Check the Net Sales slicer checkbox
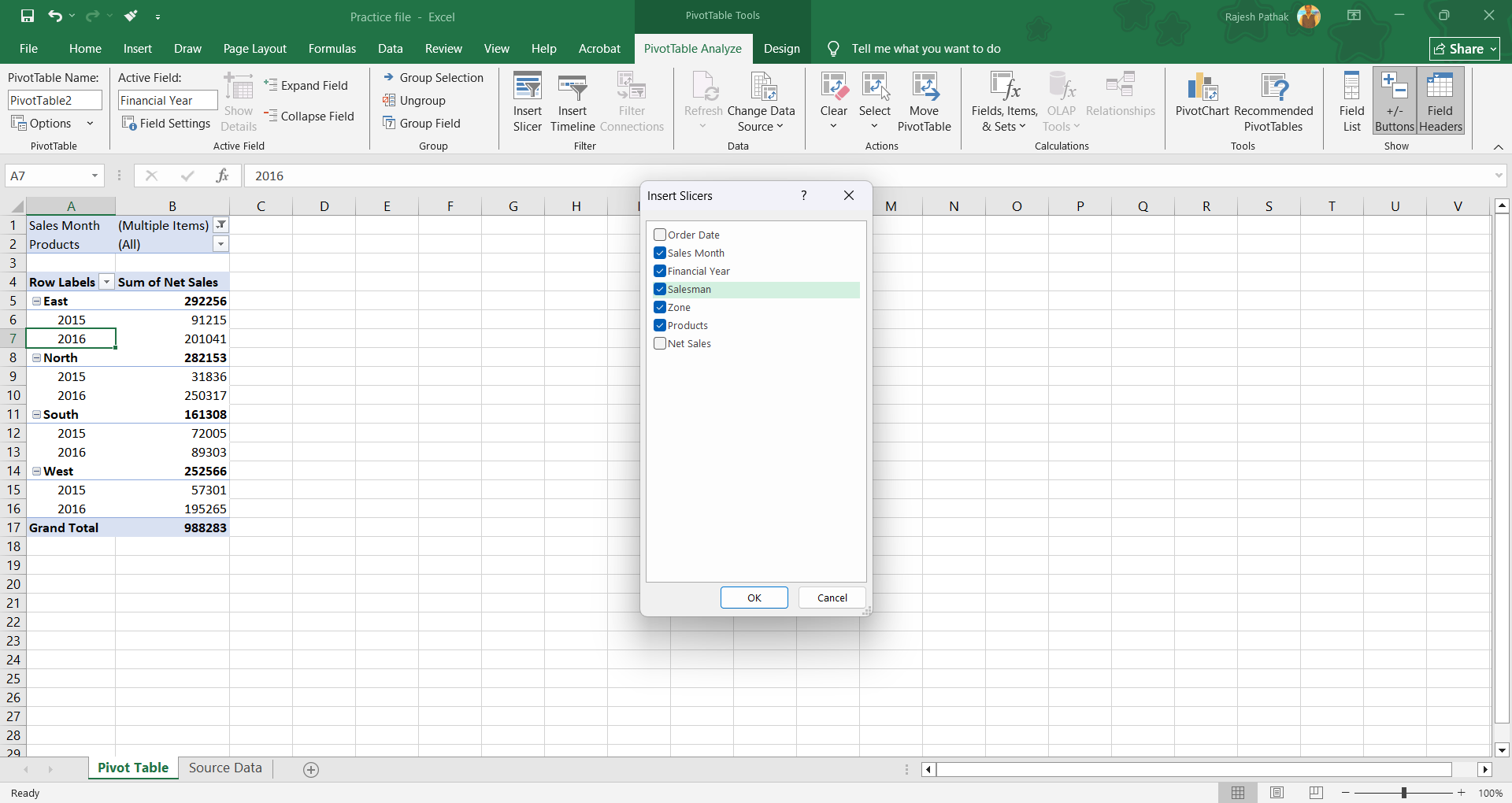 660,343
